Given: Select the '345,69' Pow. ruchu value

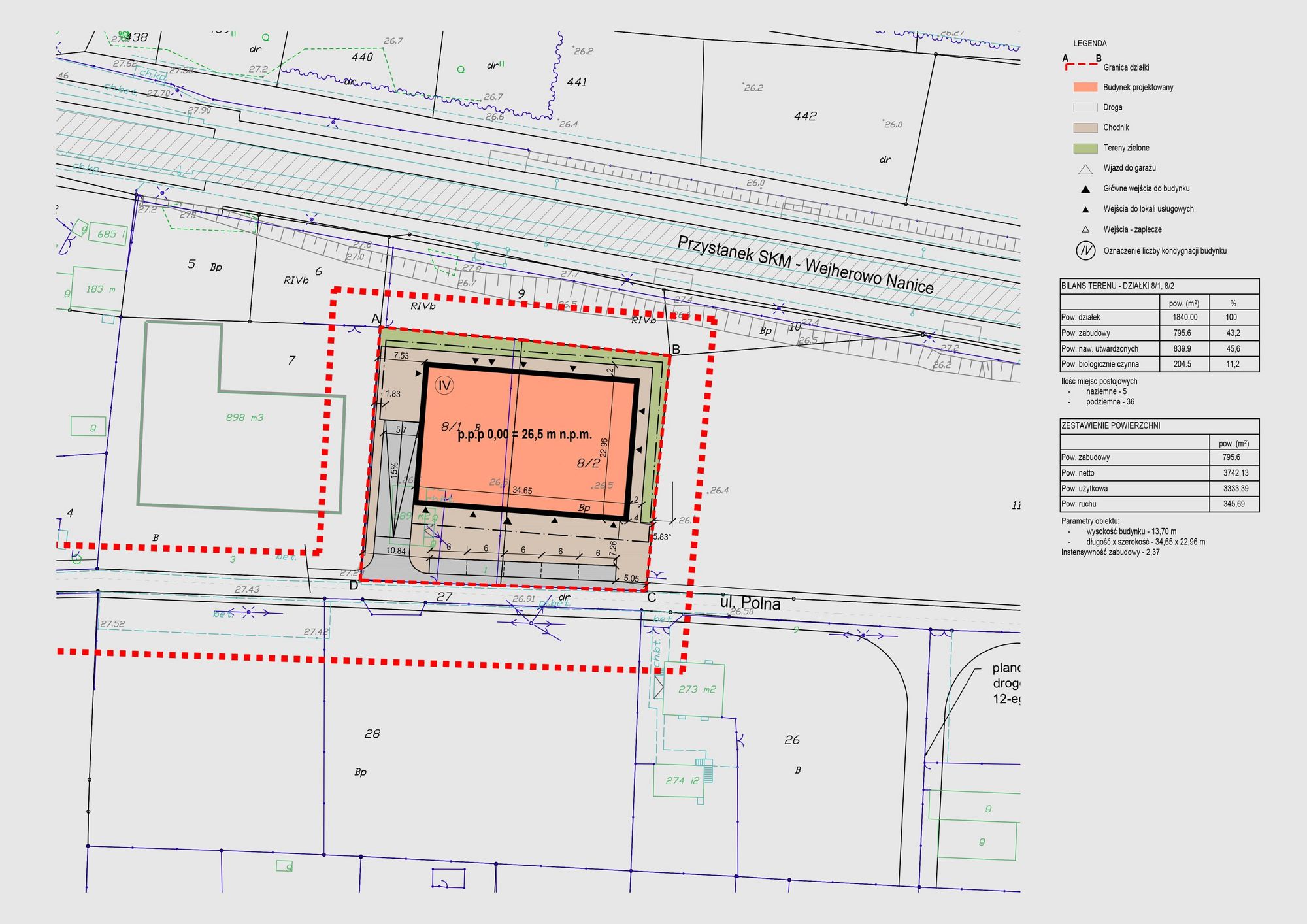Looking at the screenshot, I should click(1234, 504).
